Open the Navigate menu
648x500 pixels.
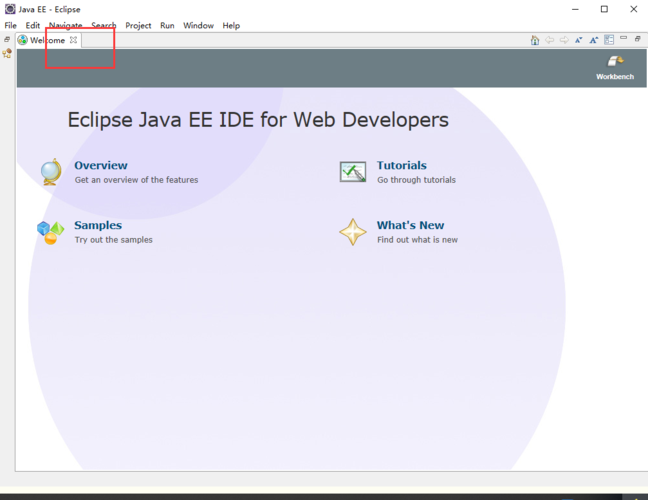[65, 26]
